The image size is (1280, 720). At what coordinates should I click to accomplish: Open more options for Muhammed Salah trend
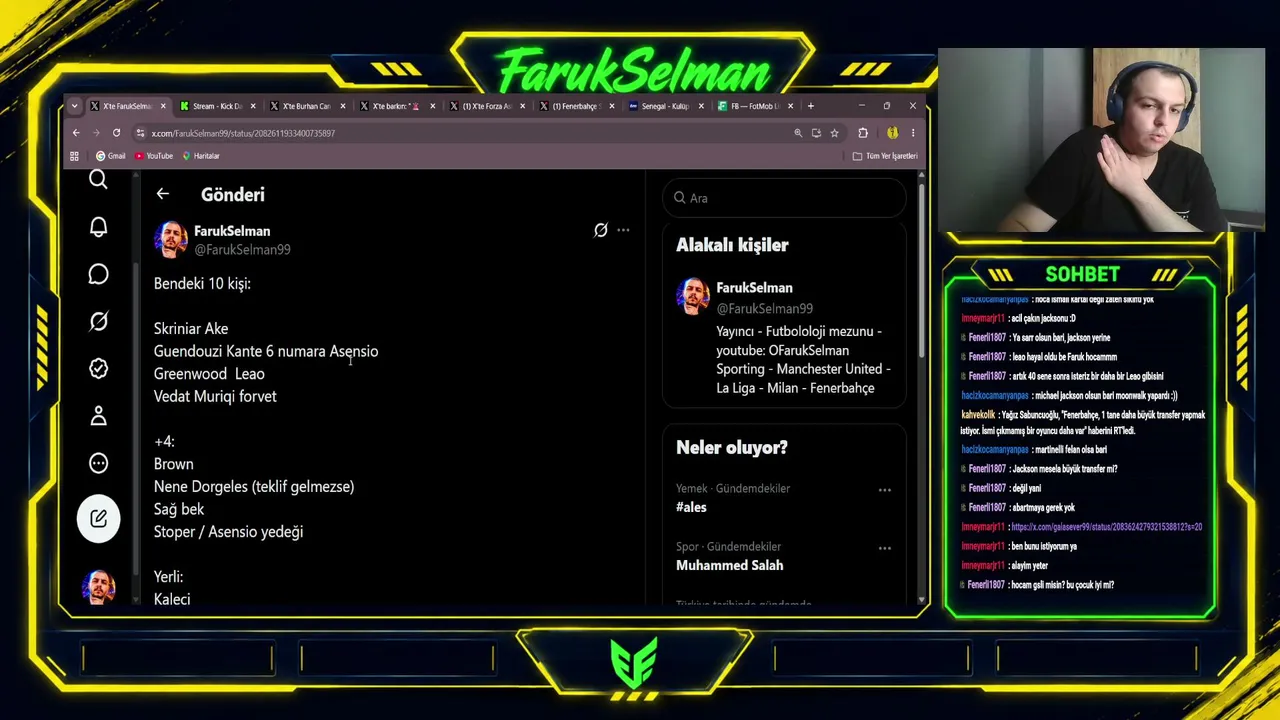884,548
